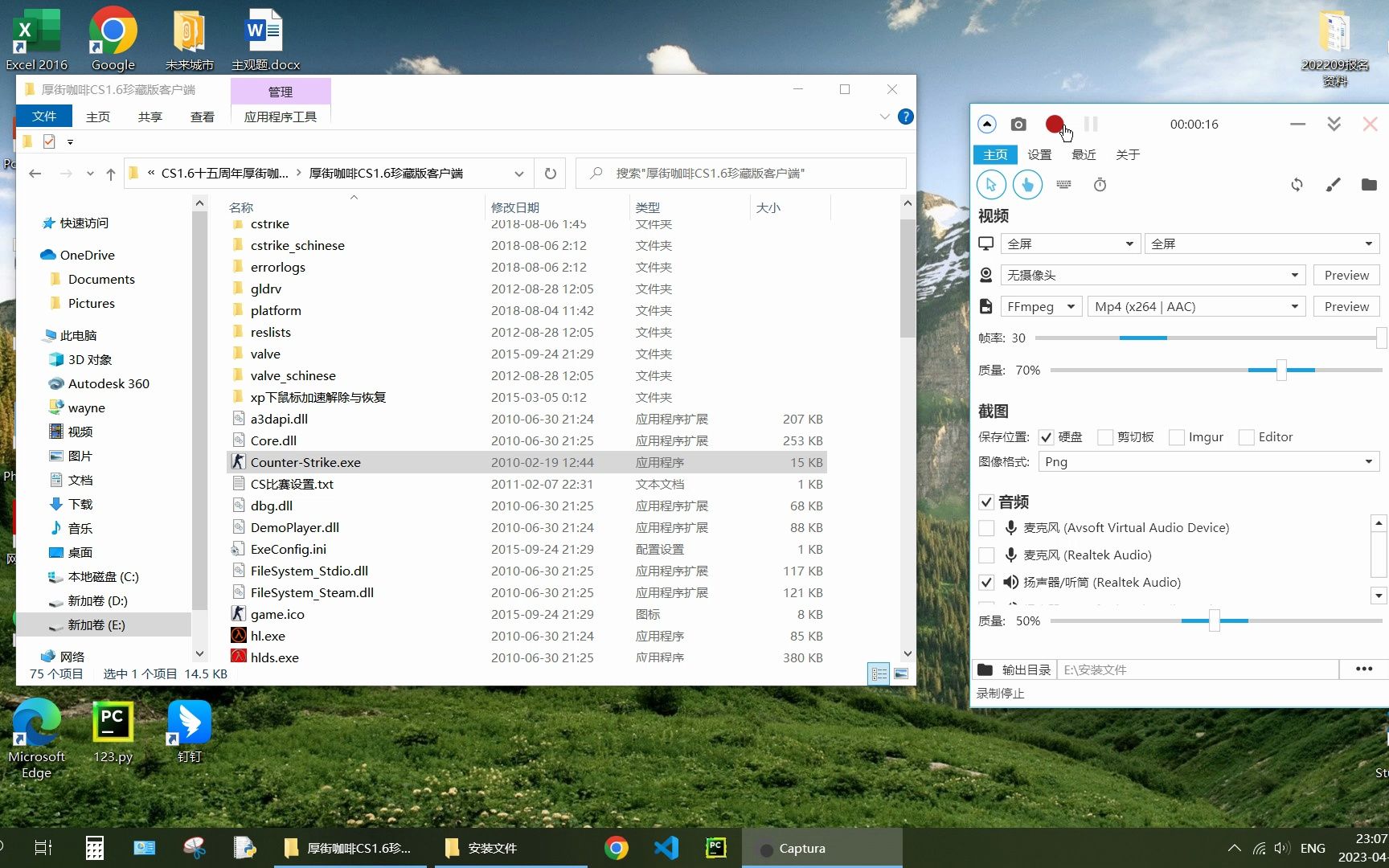Open the recording delay stopwatch icon
This screenshot has width=1389, height=868.
point(1100,185)
